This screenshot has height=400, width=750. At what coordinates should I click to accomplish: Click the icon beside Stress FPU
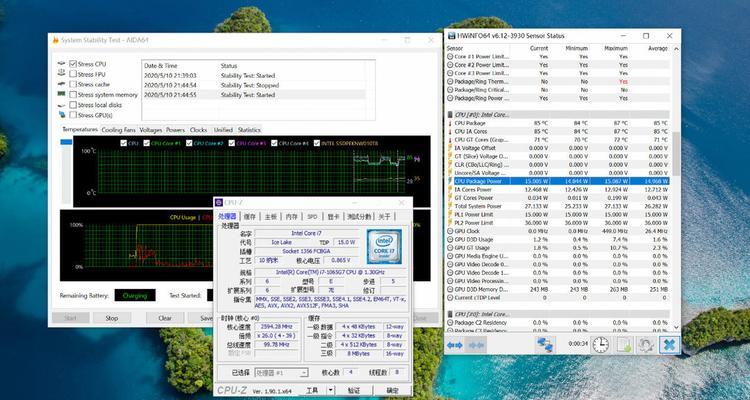[x=61, y=74]
